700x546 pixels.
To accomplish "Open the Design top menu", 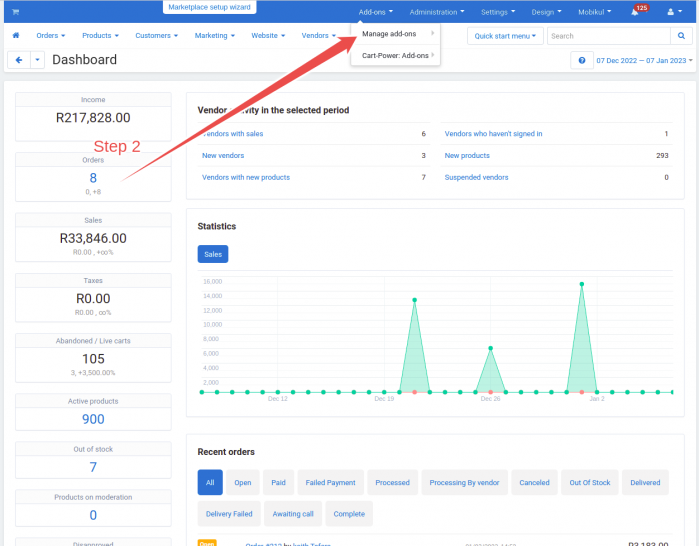I will coord(546,12).
